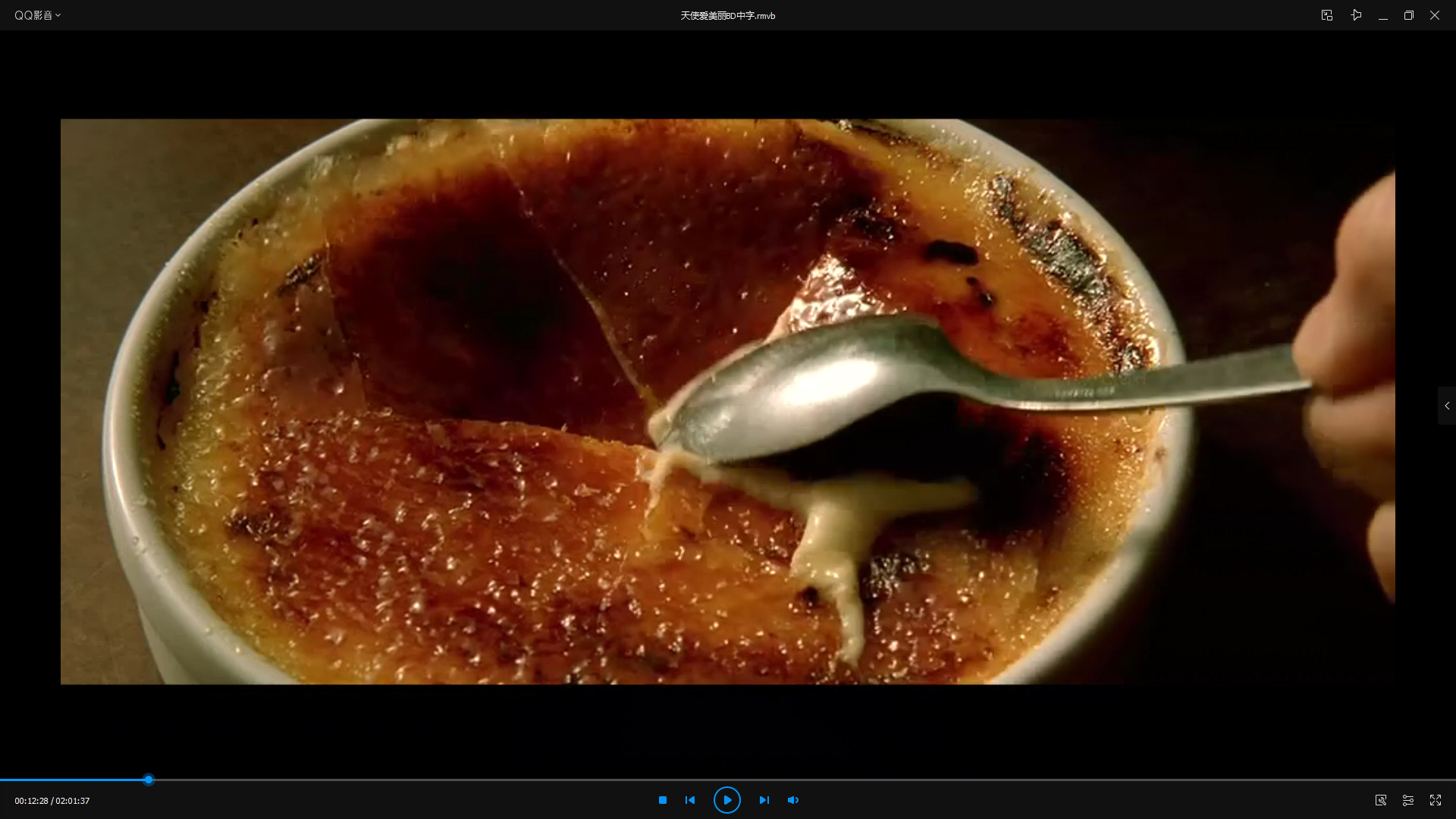Click the 天使爱美丽BD中字.rmvb title text
Viewport: 1456px width, 819px height.
[x=727, y=15]
